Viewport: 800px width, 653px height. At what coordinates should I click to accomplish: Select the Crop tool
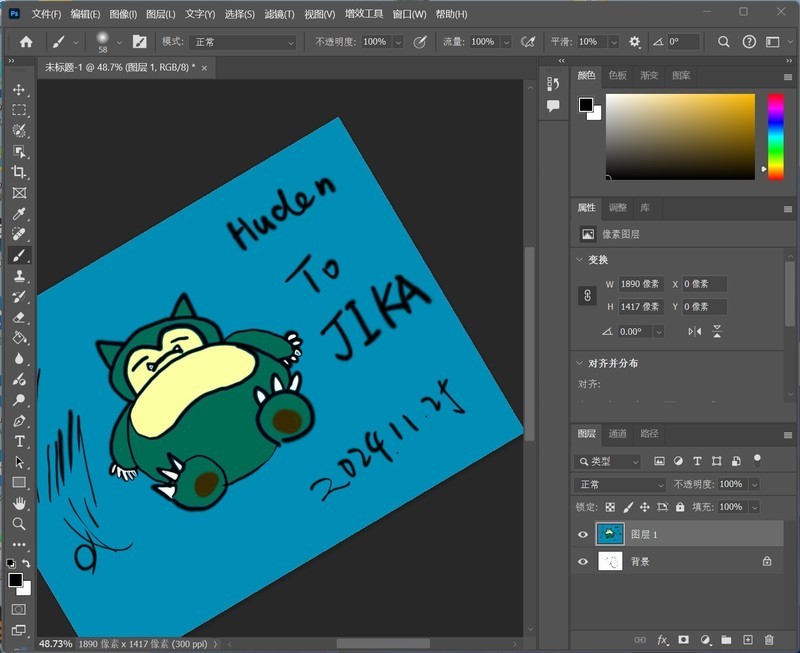(x=19, y=172)
